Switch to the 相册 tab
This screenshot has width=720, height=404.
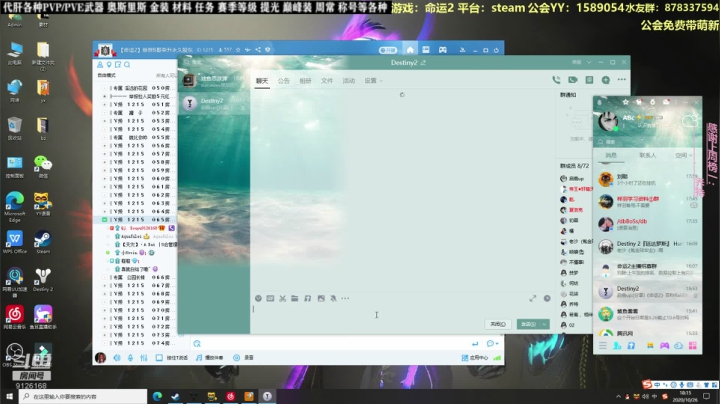coord(305,81)
